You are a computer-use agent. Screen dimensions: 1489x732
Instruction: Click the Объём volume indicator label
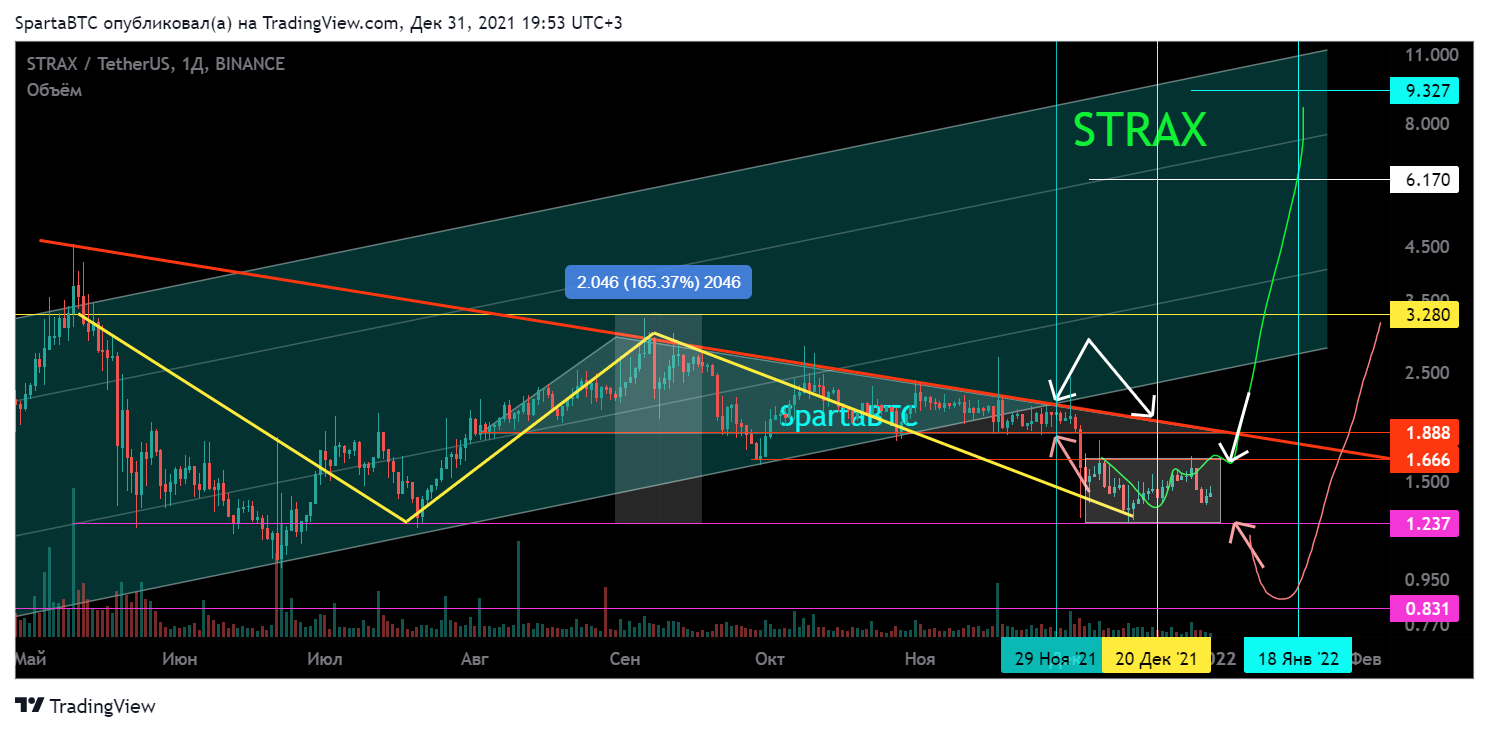coord(55,90)
